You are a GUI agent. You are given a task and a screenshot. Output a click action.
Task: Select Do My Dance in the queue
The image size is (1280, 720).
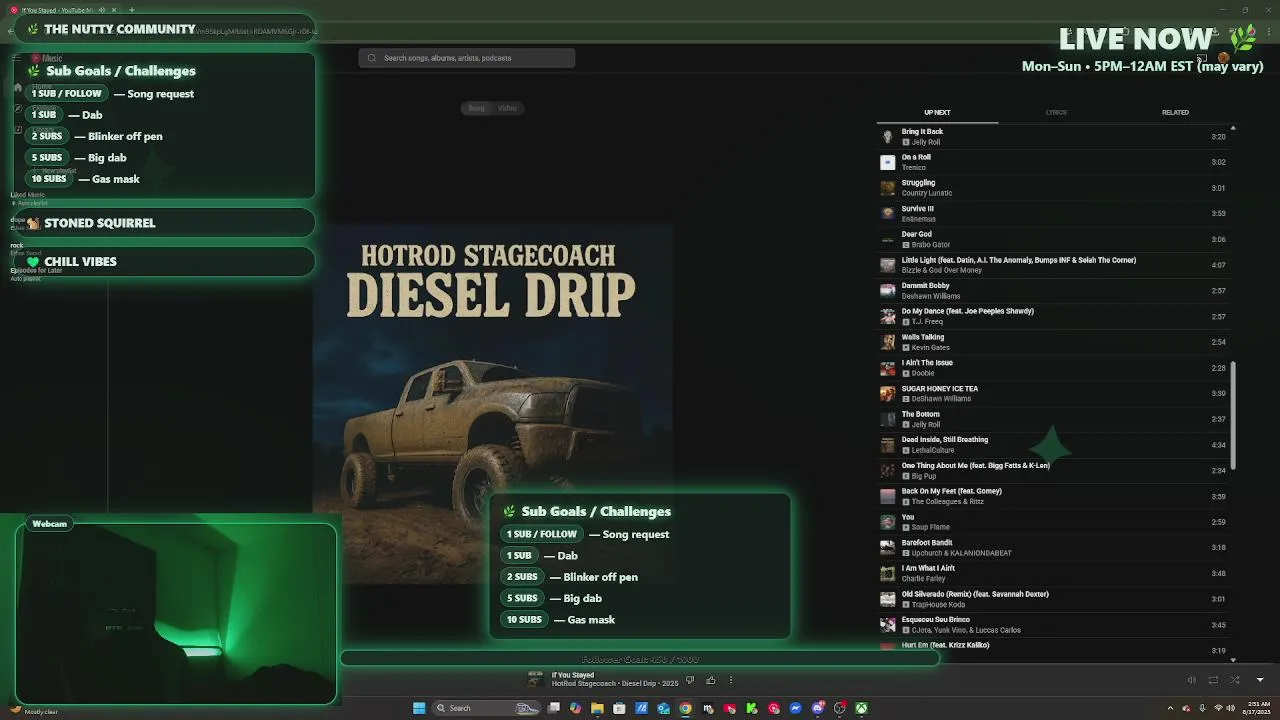1055,316
